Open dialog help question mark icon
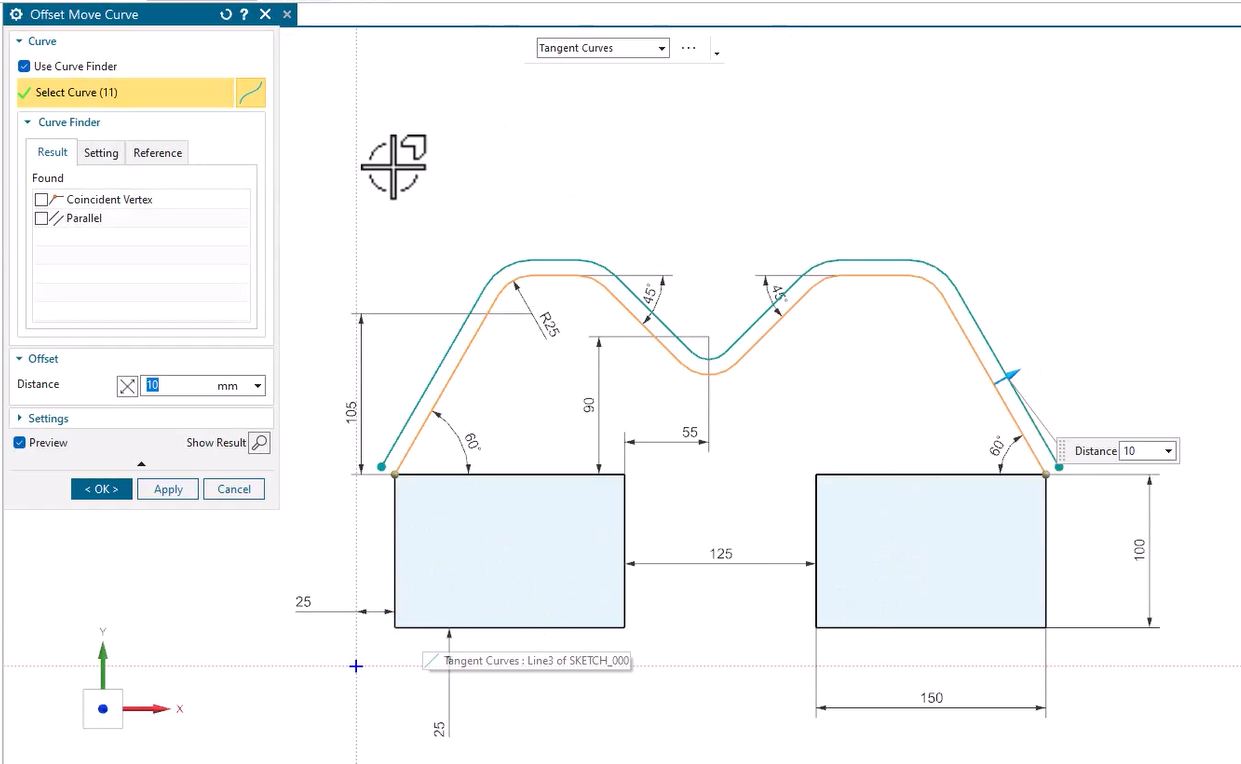 pyautogui.click(x=244, y=14)
